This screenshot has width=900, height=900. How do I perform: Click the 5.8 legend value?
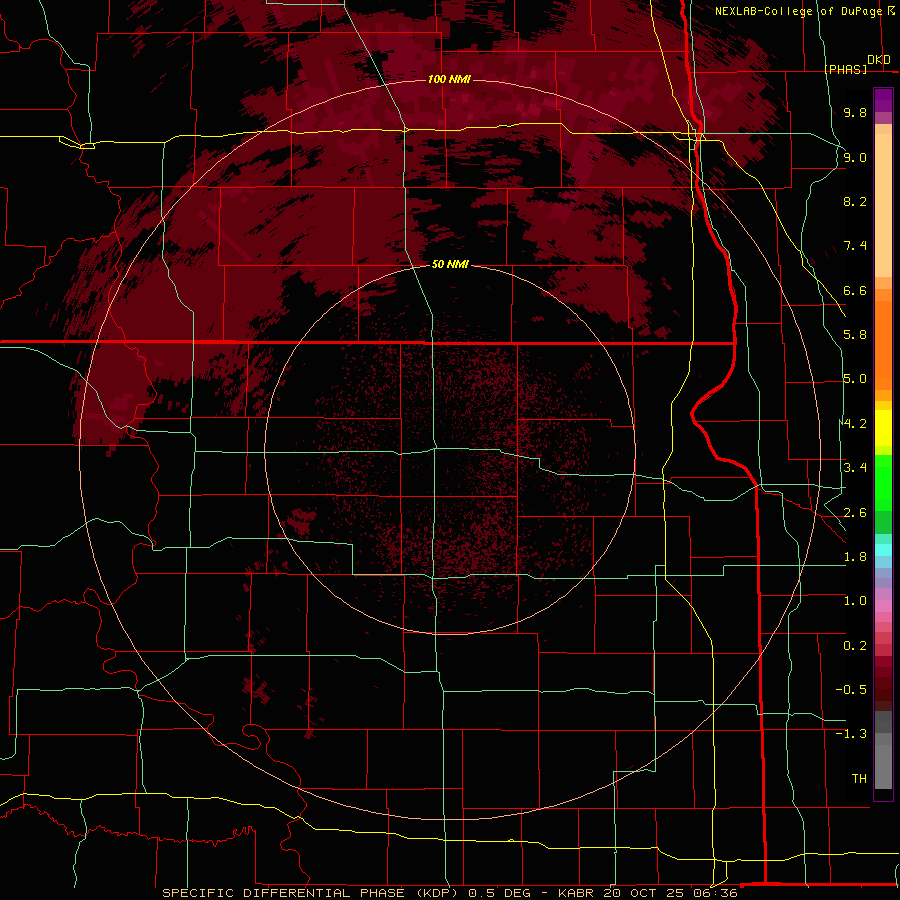[x=855, y=335]
